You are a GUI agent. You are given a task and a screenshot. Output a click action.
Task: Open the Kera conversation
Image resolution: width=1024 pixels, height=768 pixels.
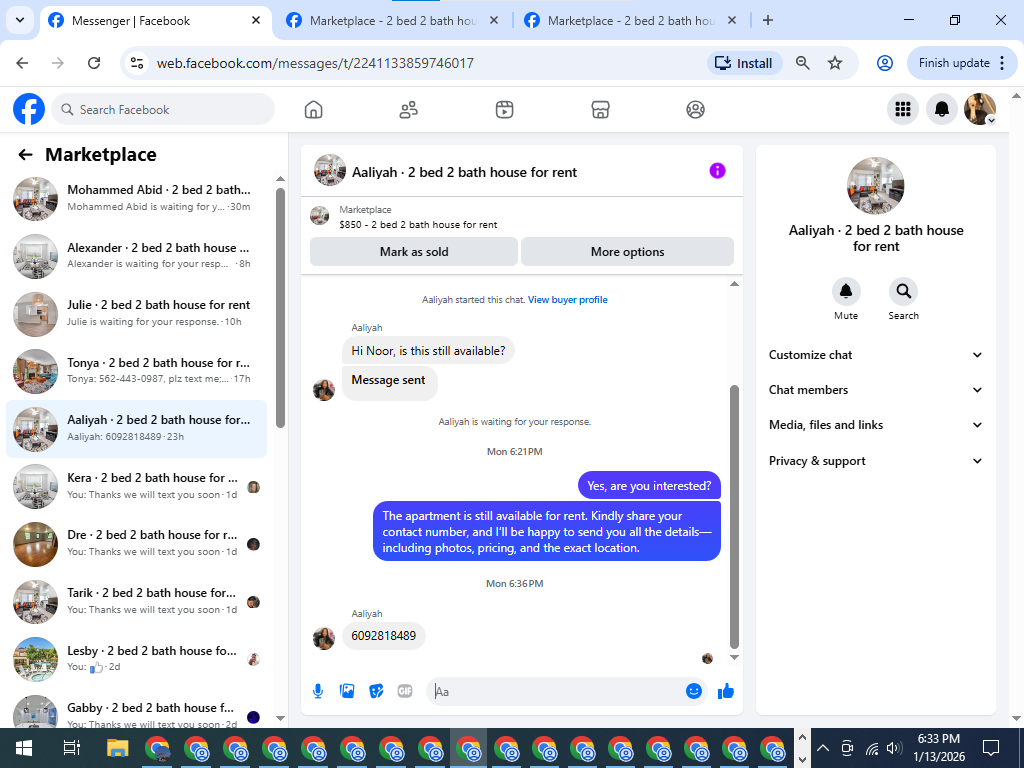[136, 486]
